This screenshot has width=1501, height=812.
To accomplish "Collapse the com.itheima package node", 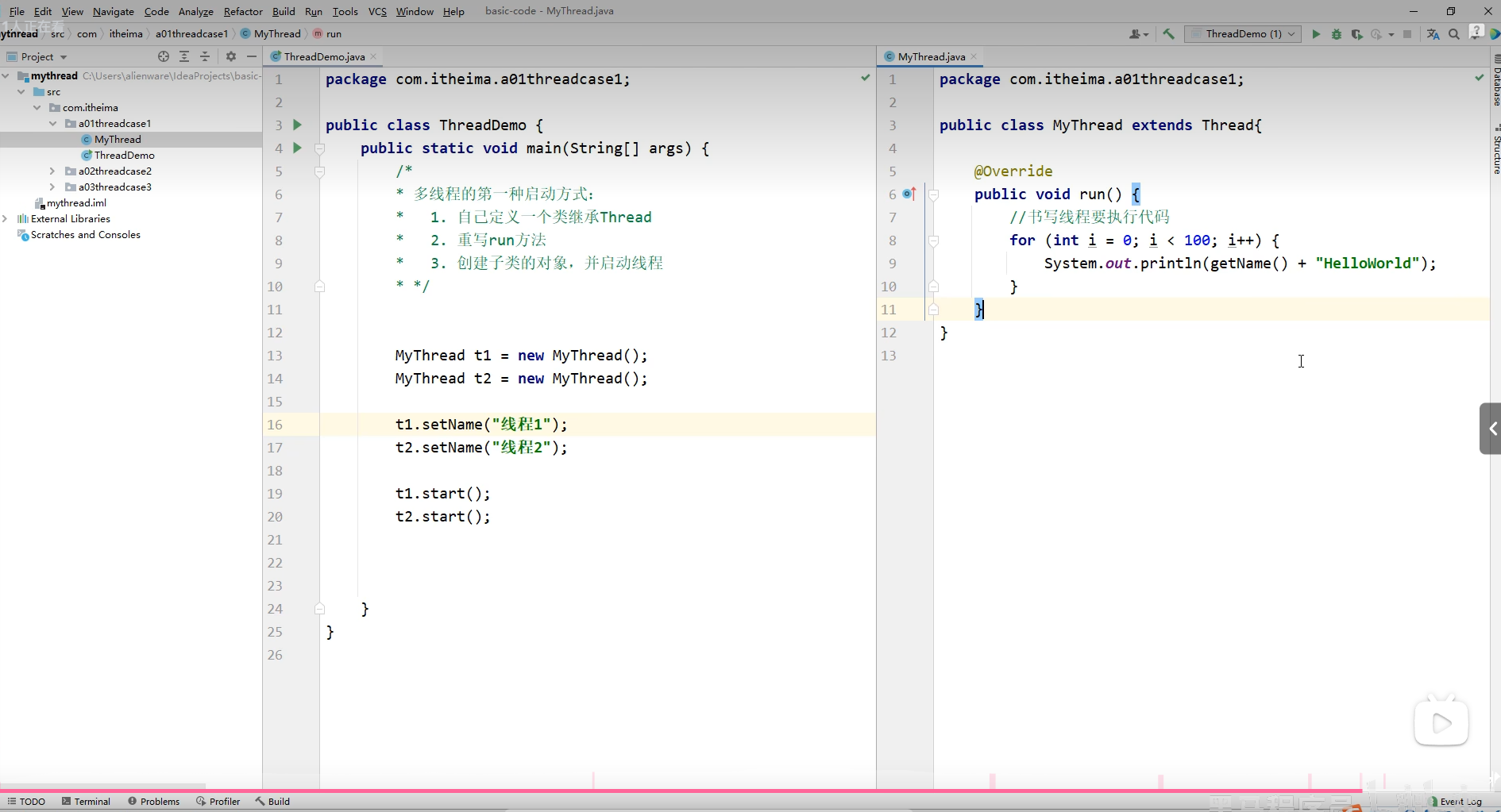I will point(37,108).
